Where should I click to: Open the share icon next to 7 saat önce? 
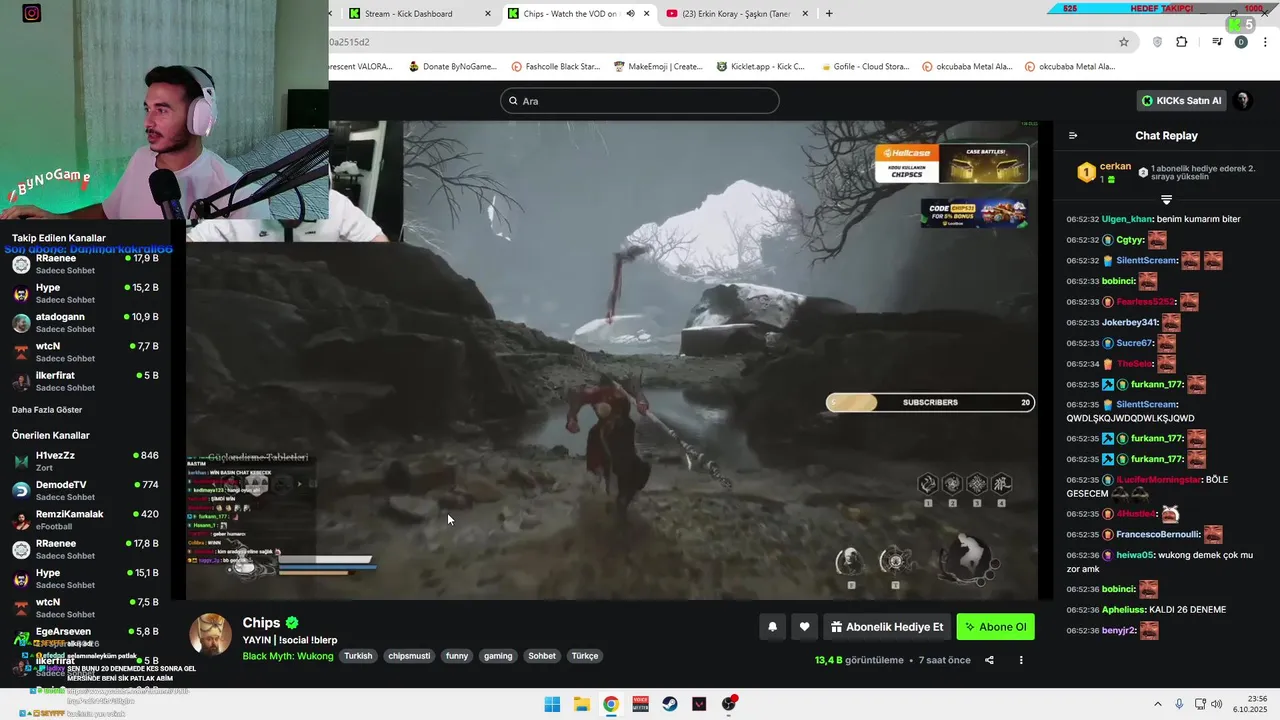[989, 660]
